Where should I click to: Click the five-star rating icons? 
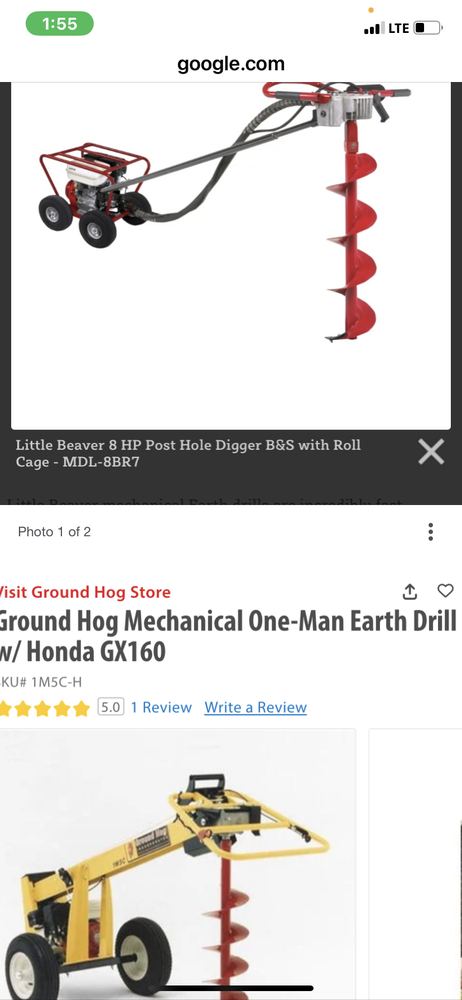[x=45, y=708]
